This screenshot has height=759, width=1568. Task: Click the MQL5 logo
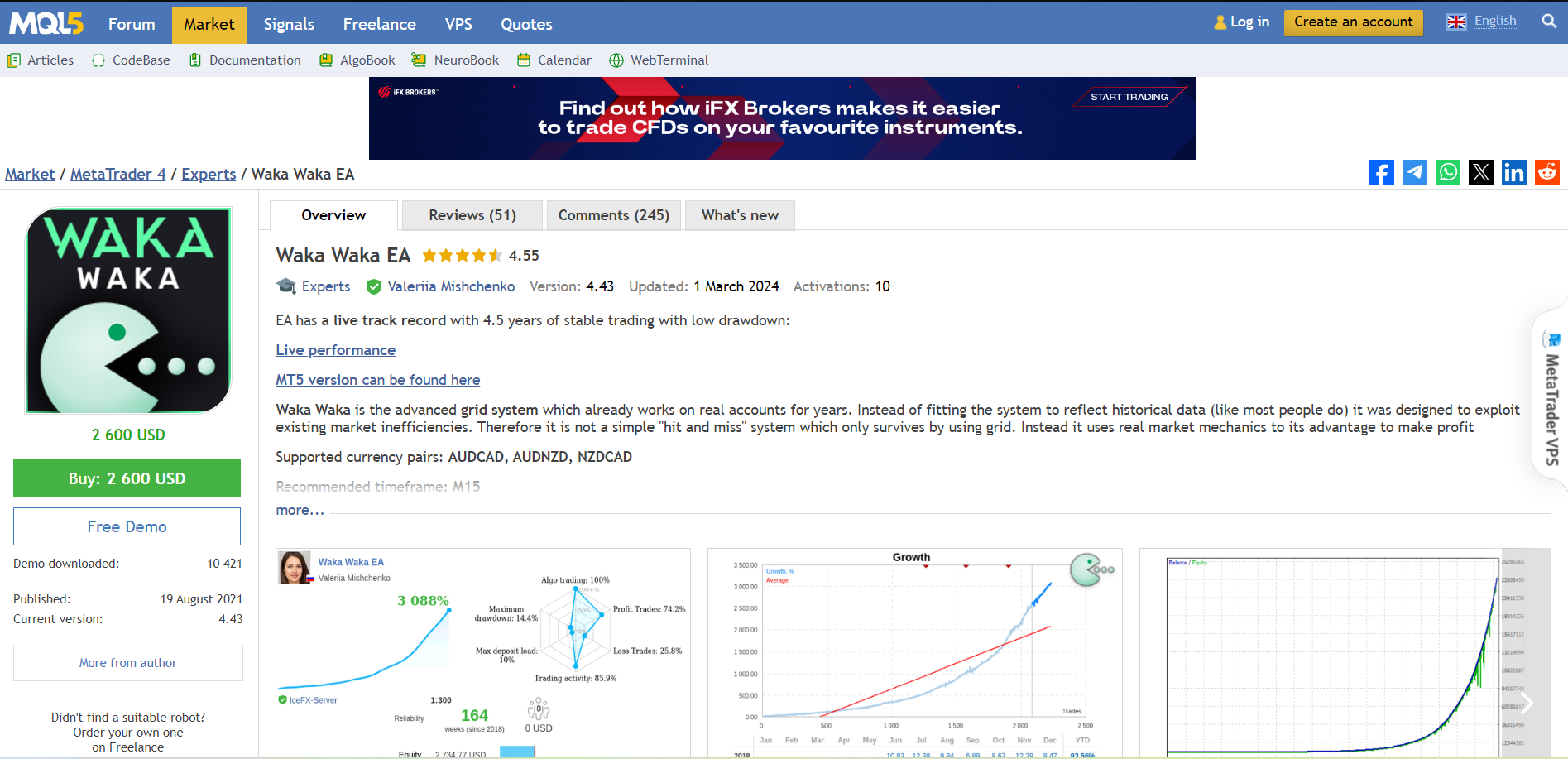coord(46,24)
